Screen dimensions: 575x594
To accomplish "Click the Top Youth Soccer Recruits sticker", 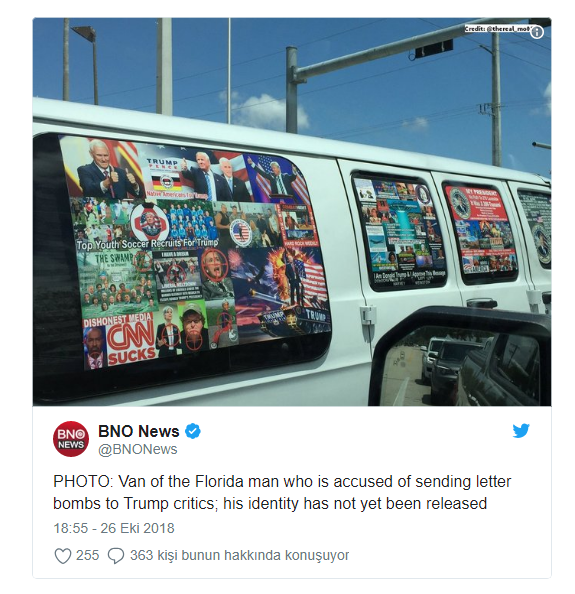I will (147, 244).
